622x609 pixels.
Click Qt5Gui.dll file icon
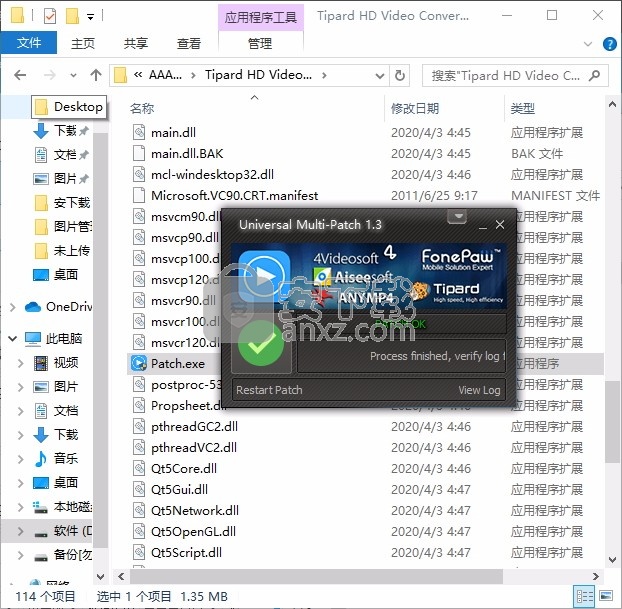pos(139,490)
